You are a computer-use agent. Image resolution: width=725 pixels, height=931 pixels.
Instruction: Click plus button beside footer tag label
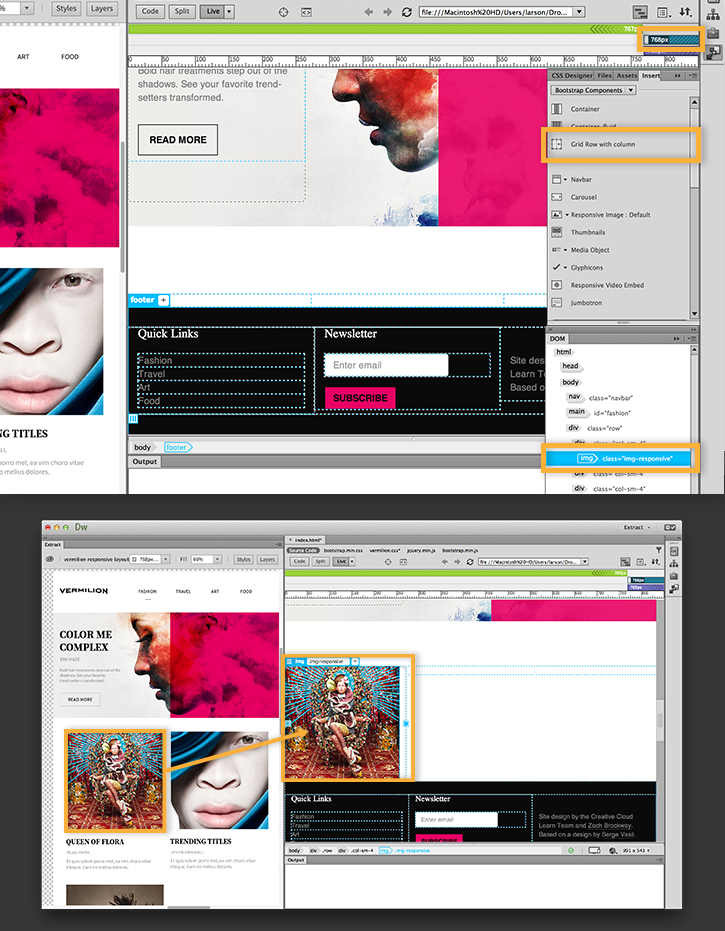point(163,300)
